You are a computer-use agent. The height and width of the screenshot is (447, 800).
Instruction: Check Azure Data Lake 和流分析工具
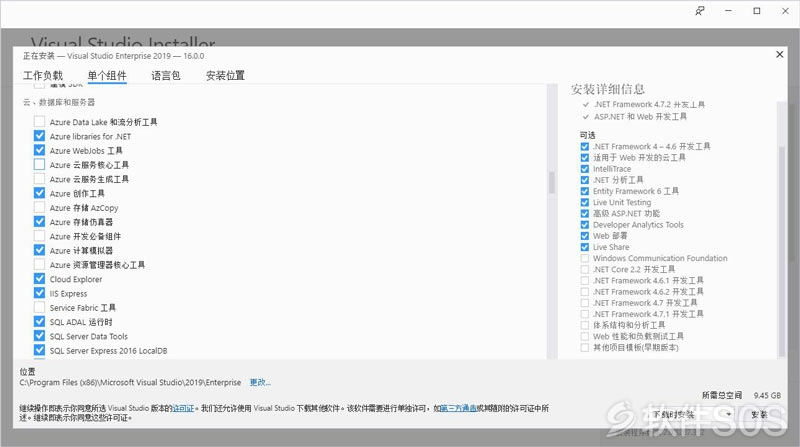tap(39, 121)
